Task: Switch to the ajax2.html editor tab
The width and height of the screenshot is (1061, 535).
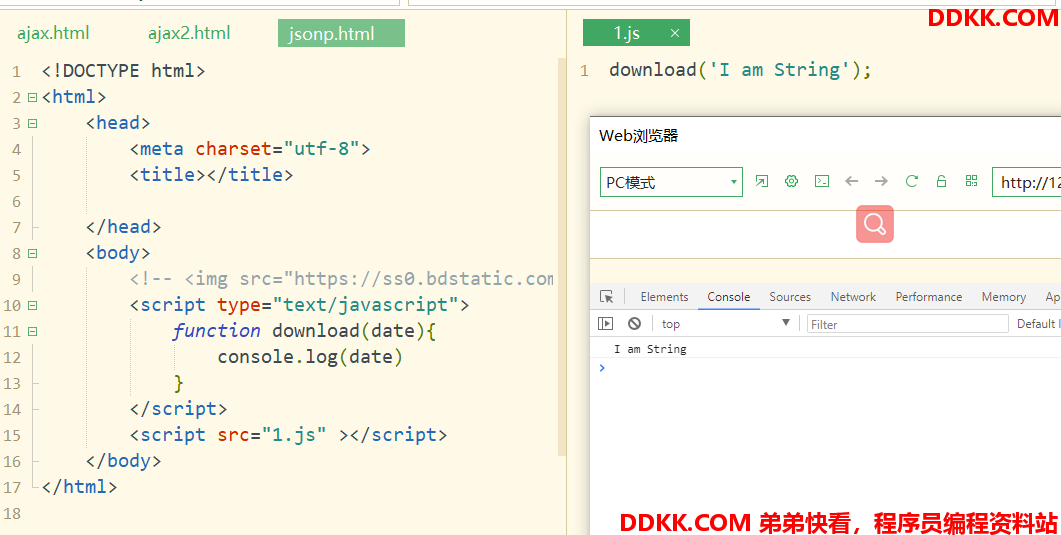Action: click(x=189, y=33)
